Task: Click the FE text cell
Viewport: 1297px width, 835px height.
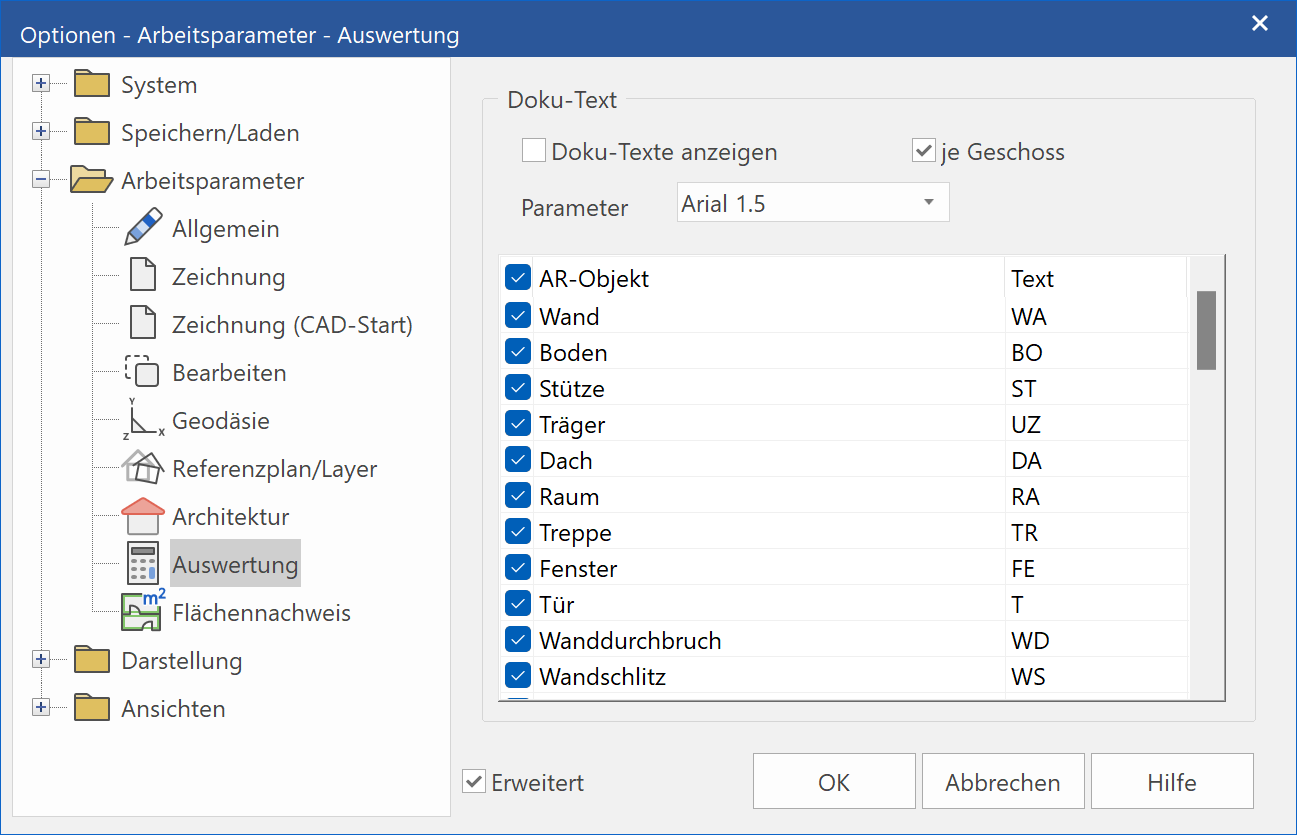Action: pyautogui.click(x=1095, y=568)
